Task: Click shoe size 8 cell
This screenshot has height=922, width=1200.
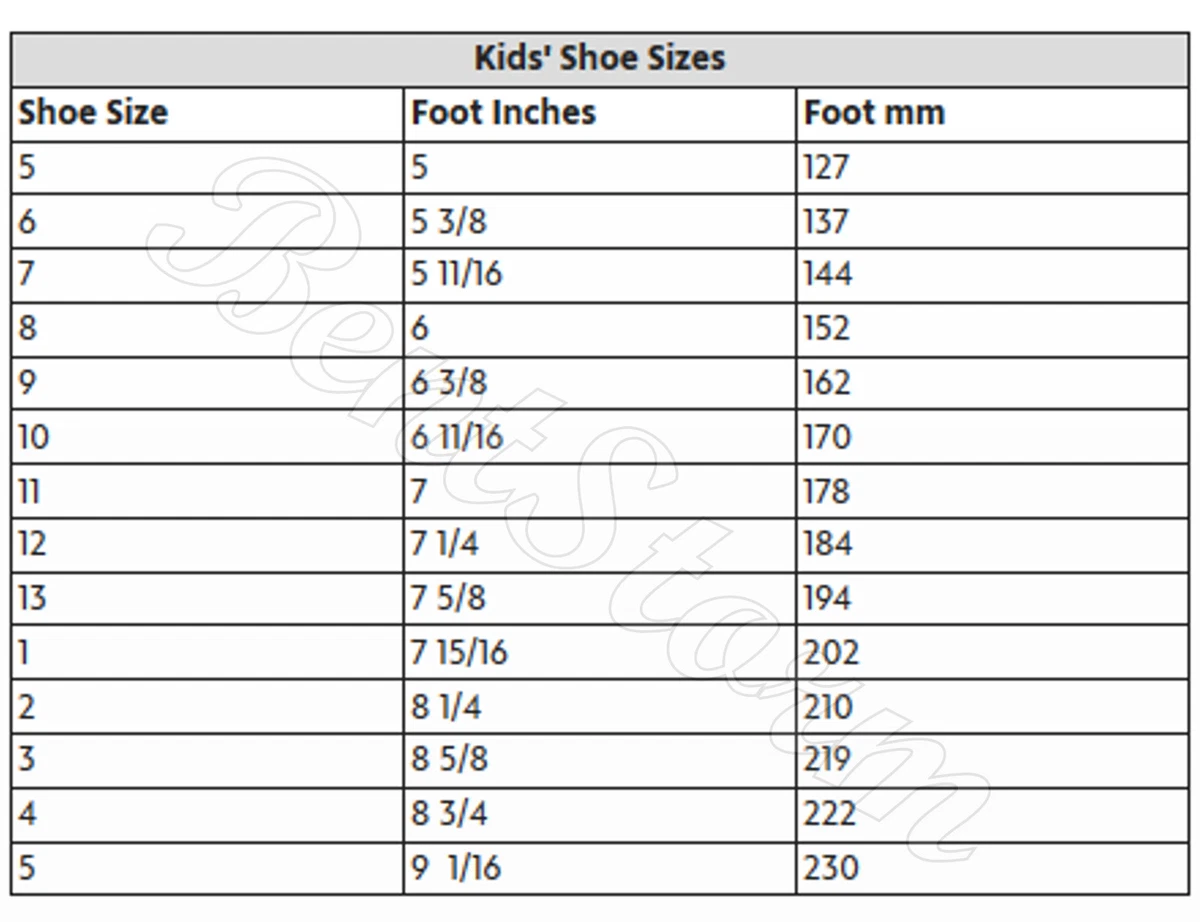Action: pyautogui.click(x=207, y=329)
